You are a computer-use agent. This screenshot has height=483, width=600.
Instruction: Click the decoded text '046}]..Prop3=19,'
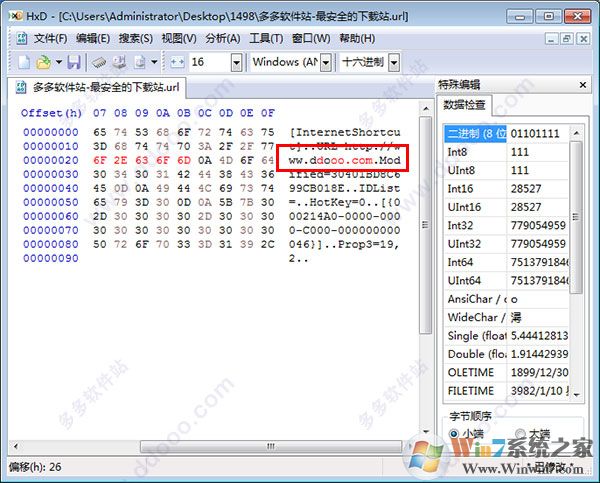[x=344, y=244]
